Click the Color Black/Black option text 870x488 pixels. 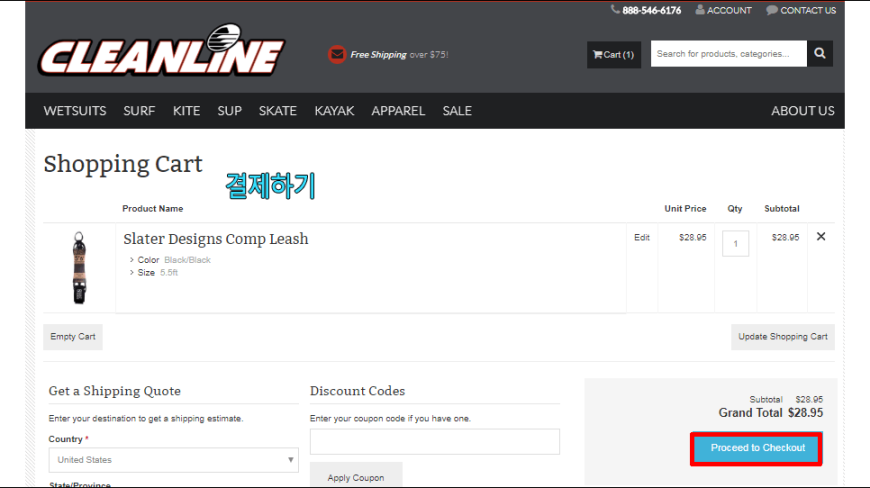pos(174,260)
